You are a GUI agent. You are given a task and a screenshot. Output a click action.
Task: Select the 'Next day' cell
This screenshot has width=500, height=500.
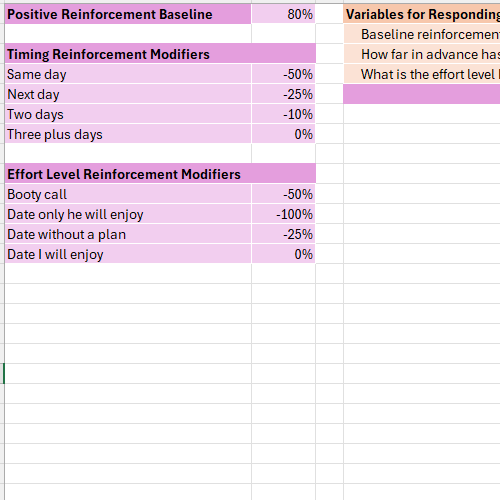[128, 94]
